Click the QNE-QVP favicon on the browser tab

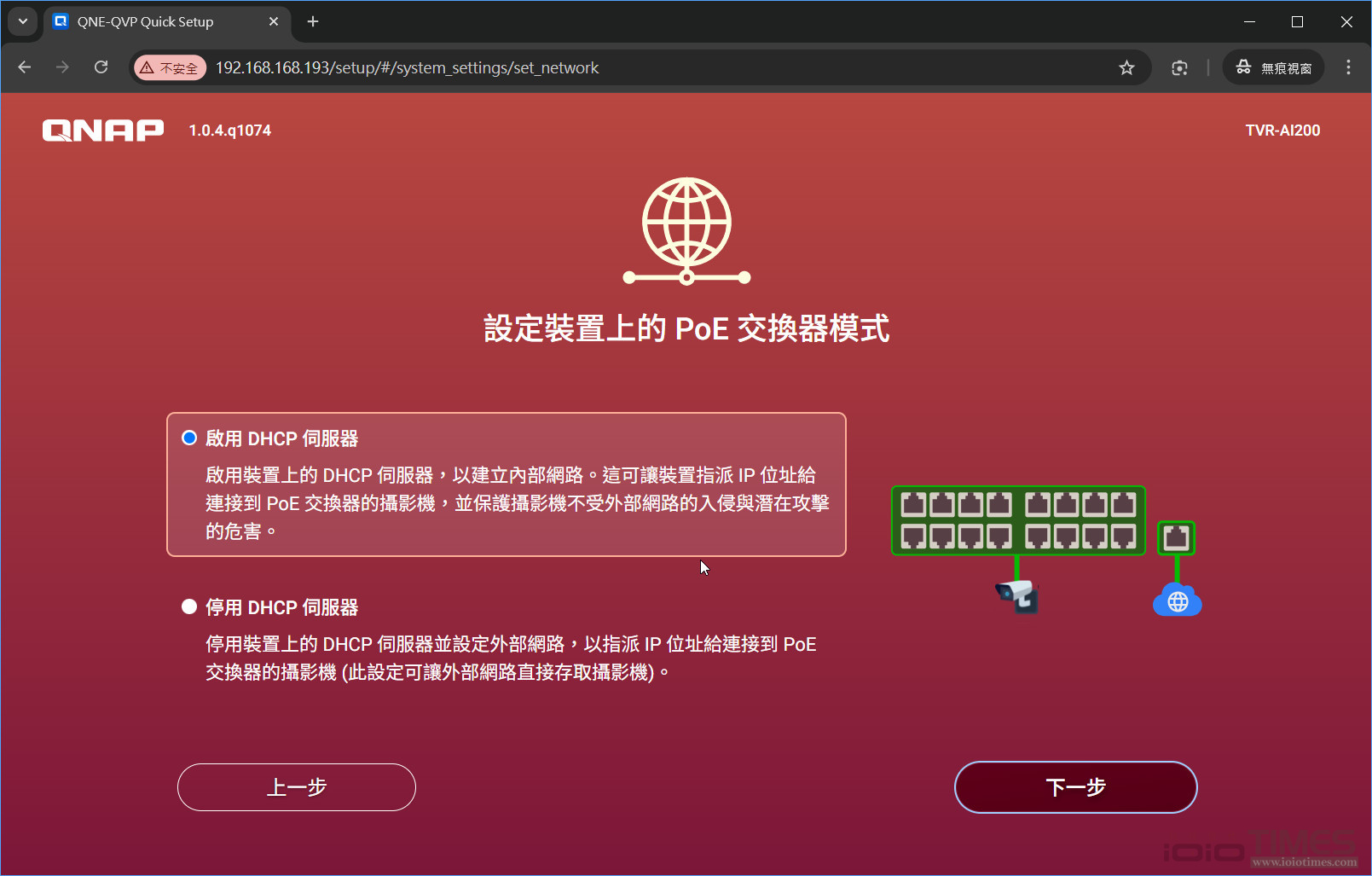tap(61, 21)
